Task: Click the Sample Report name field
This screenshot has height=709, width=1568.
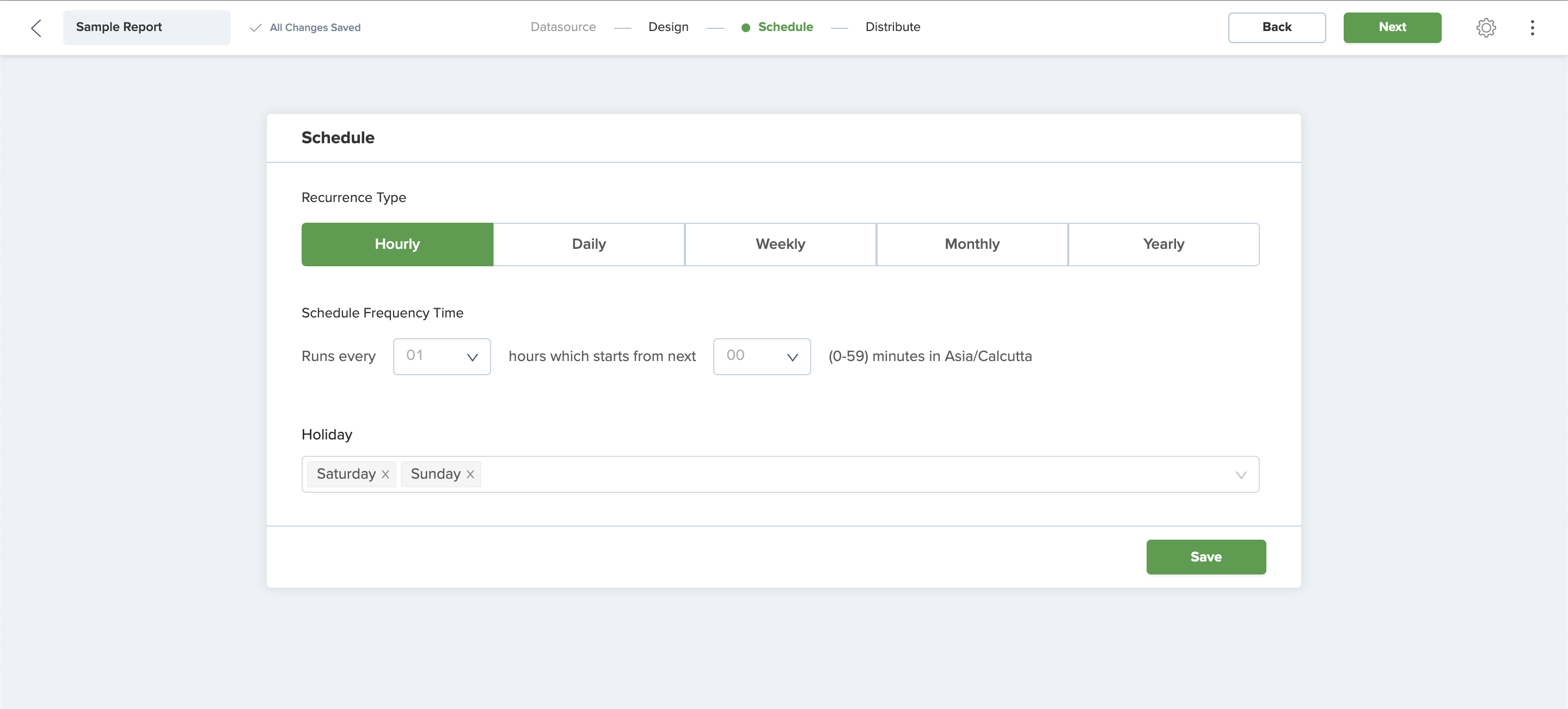Action: 146,27
